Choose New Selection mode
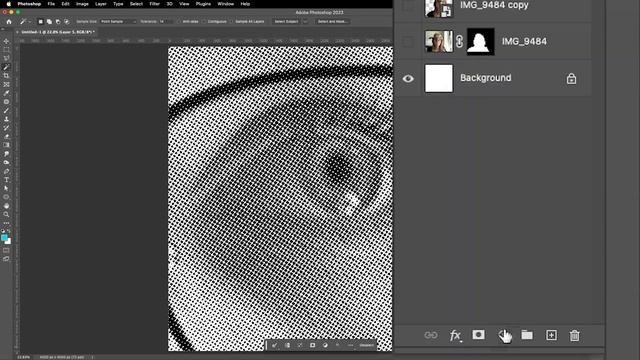640x360 pixels. [x=40, y=22]
